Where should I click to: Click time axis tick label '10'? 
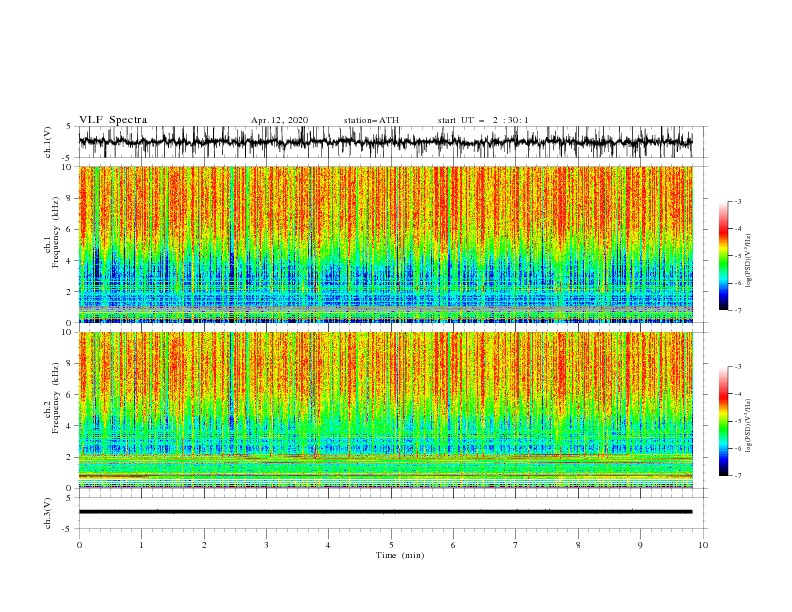click(703, 545)
